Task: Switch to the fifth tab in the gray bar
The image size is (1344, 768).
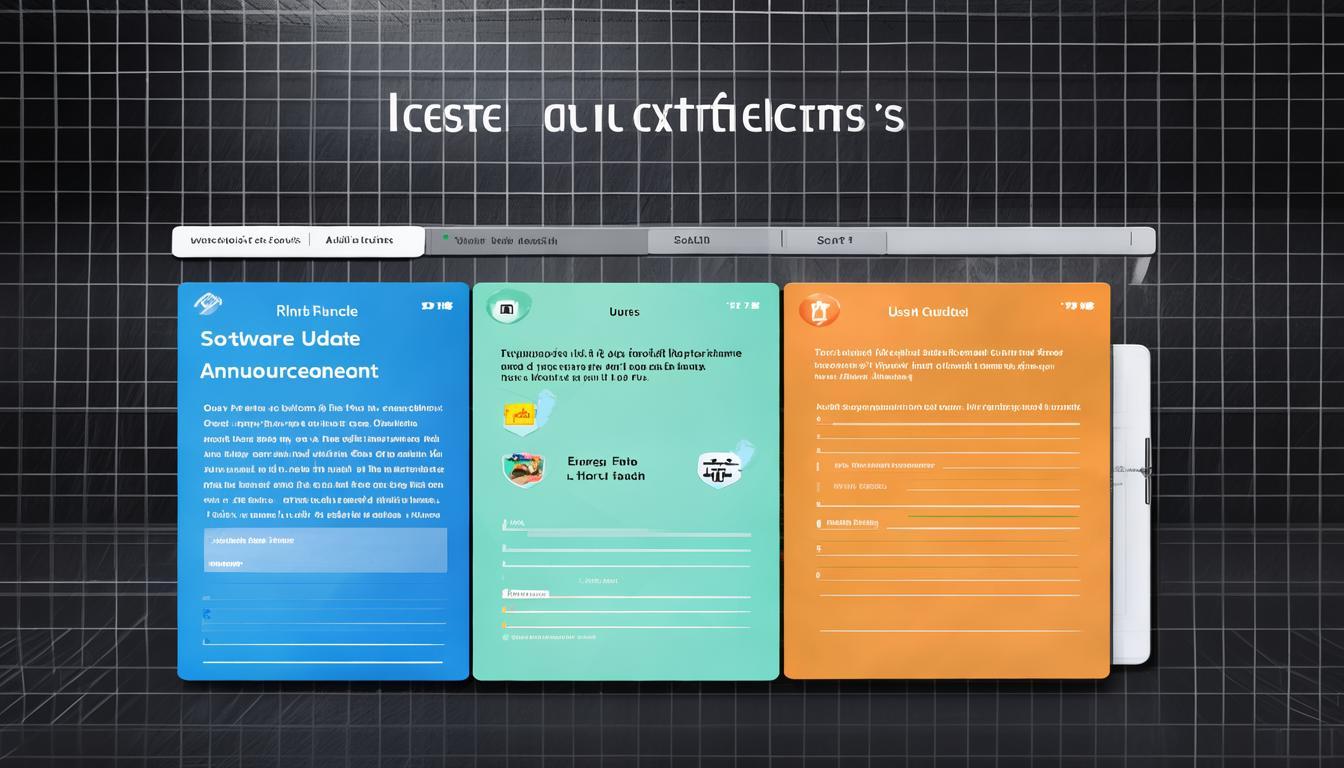Action: 835,241
